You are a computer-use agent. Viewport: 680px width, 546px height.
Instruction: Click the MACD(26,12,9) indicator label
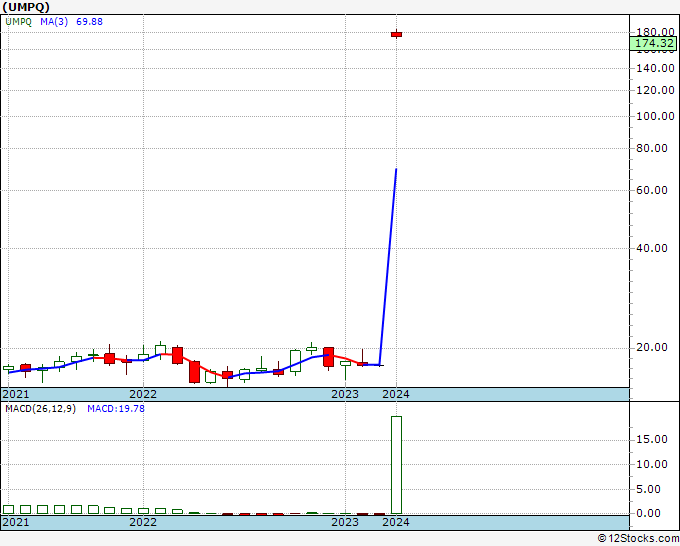pos(40,409)
